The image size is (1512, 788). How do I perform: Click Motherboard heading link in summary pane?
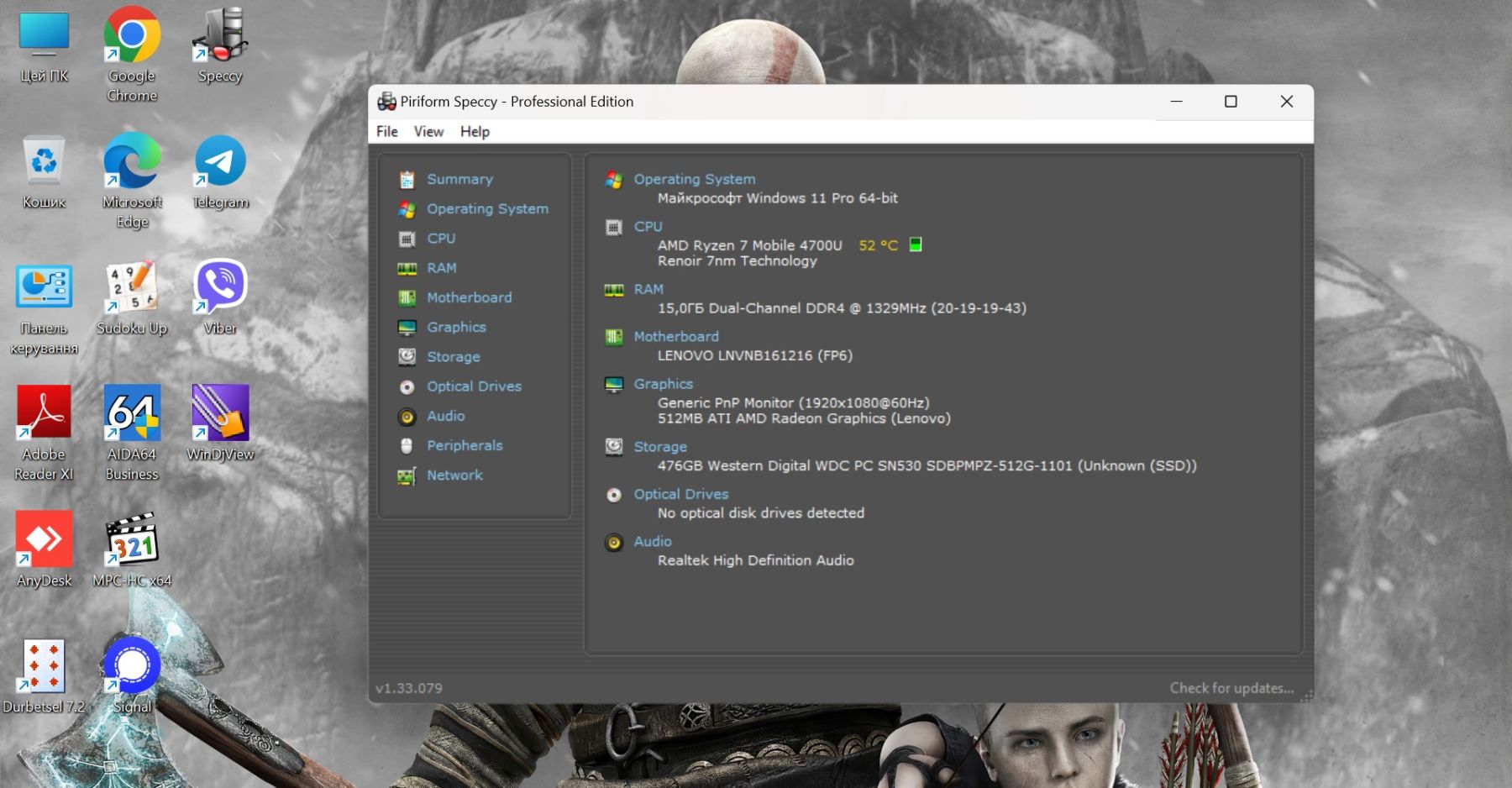click(x=676, y=336)
